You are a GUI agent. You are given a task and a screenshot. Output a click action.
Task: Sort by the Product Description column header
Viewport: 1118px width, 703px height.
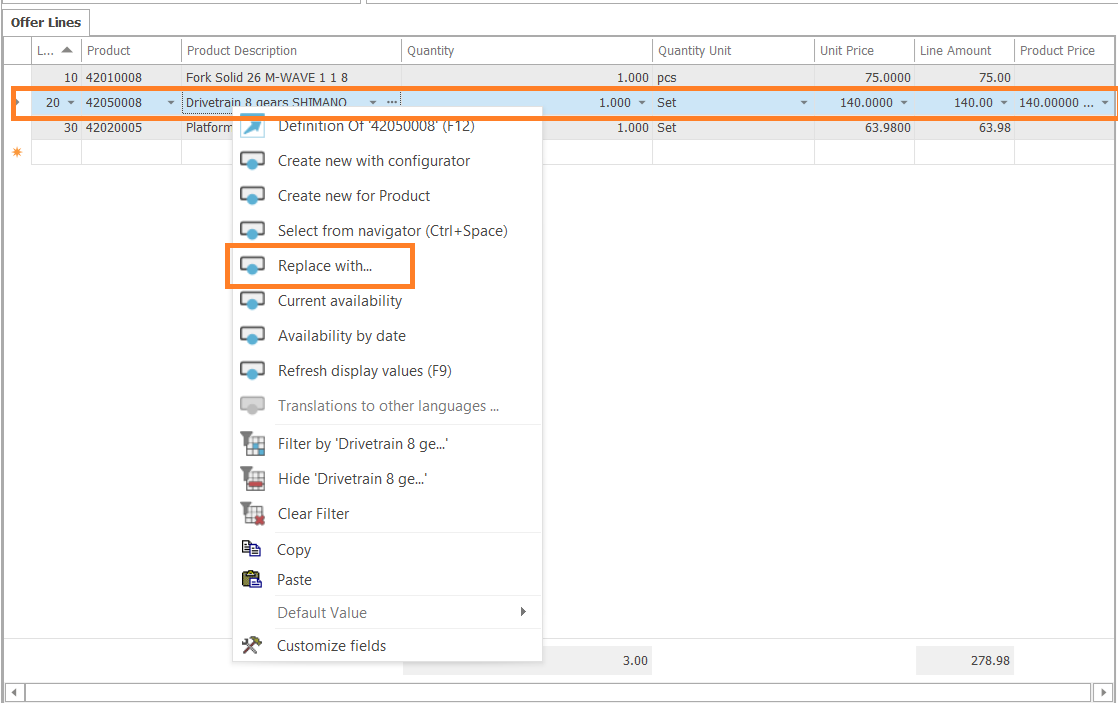[x=291, y=51]
